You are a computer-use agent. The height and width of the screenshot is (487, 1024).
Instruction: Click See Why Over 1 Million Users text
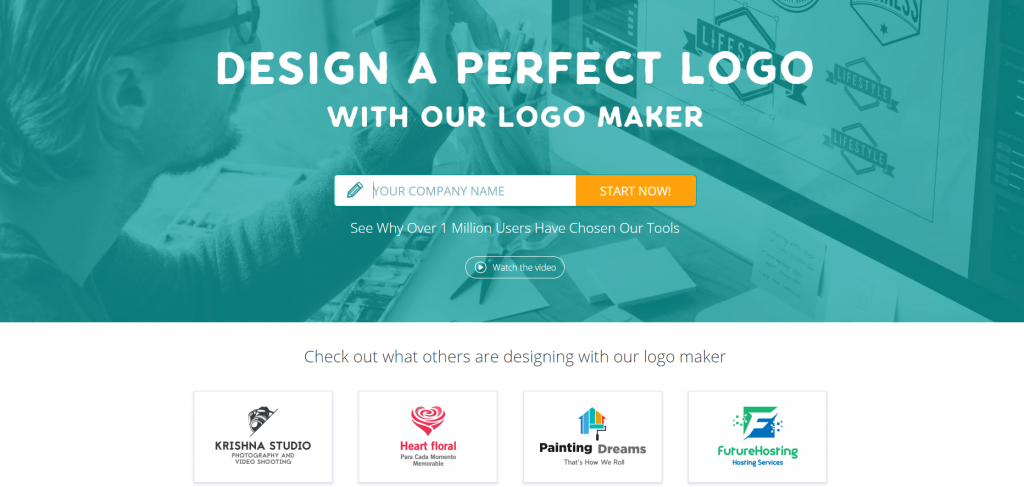[x=515, y=228]
